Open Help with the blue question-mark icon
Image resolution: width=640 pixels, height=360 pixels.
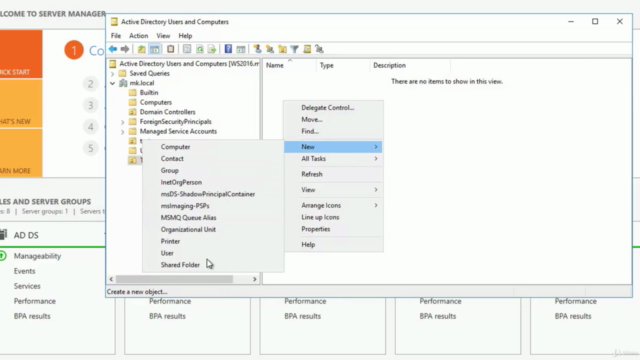click(228, 49)
